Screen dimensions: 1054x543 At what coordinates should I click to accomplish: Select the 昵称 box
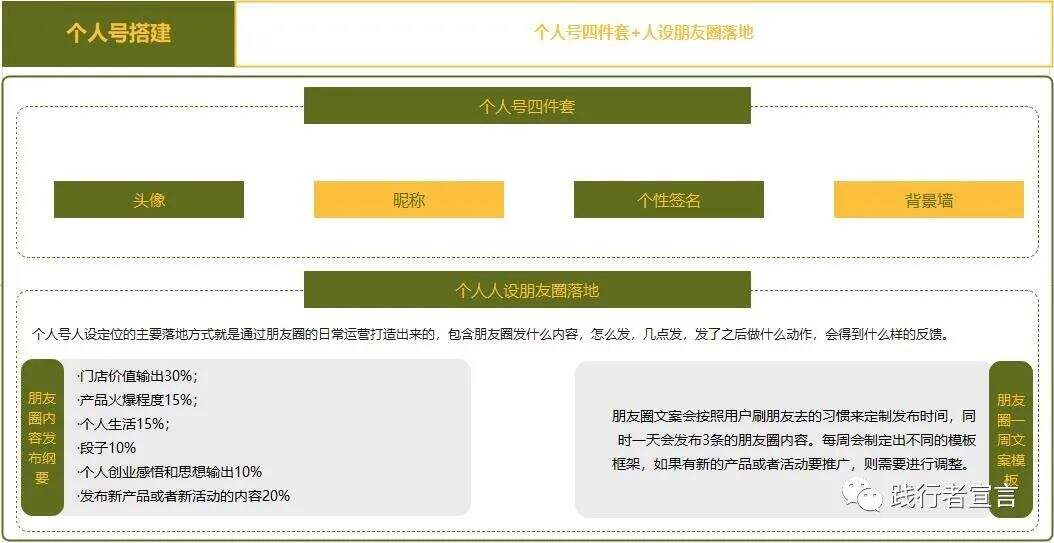pos(409,200)
